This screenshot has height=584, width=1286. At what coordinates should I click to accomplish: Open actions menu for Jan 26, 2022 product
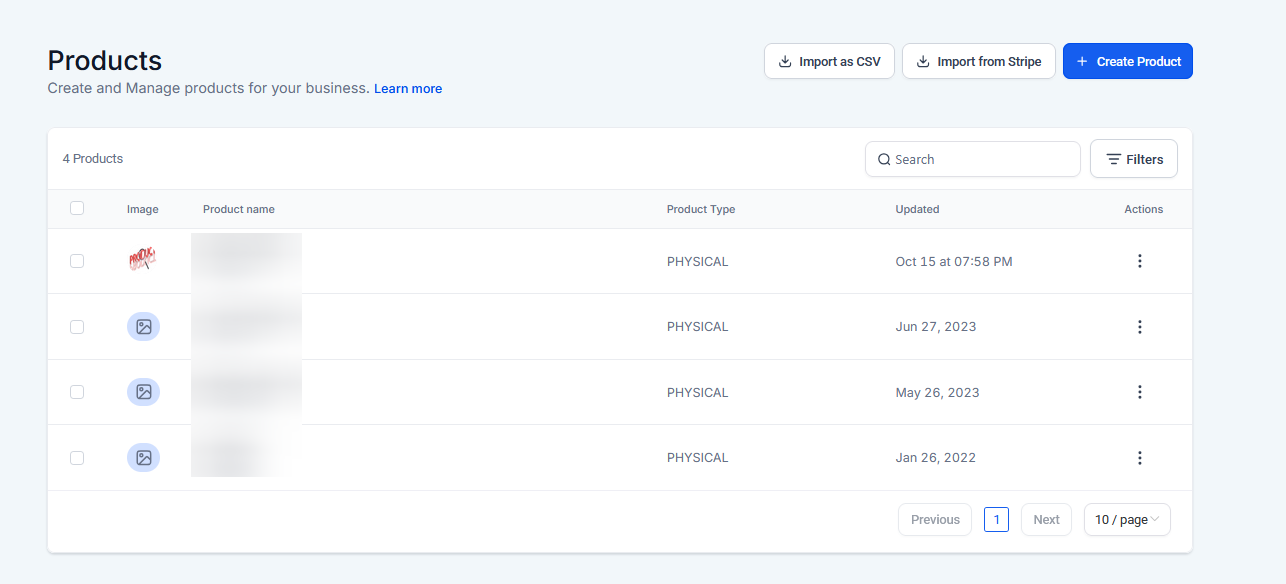(x=1139, y=458)
